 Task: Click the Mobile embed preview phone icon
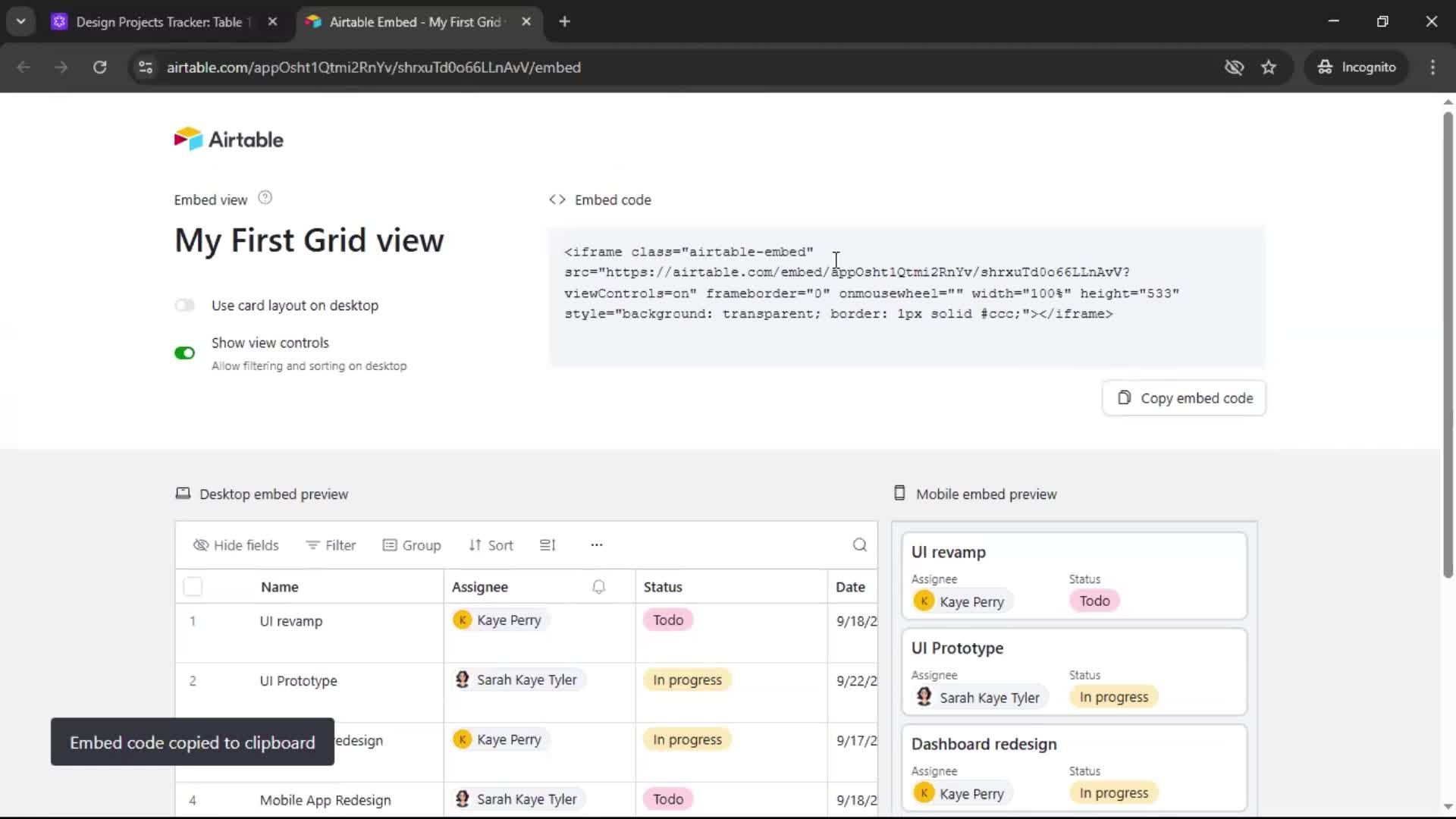point(899,493)
